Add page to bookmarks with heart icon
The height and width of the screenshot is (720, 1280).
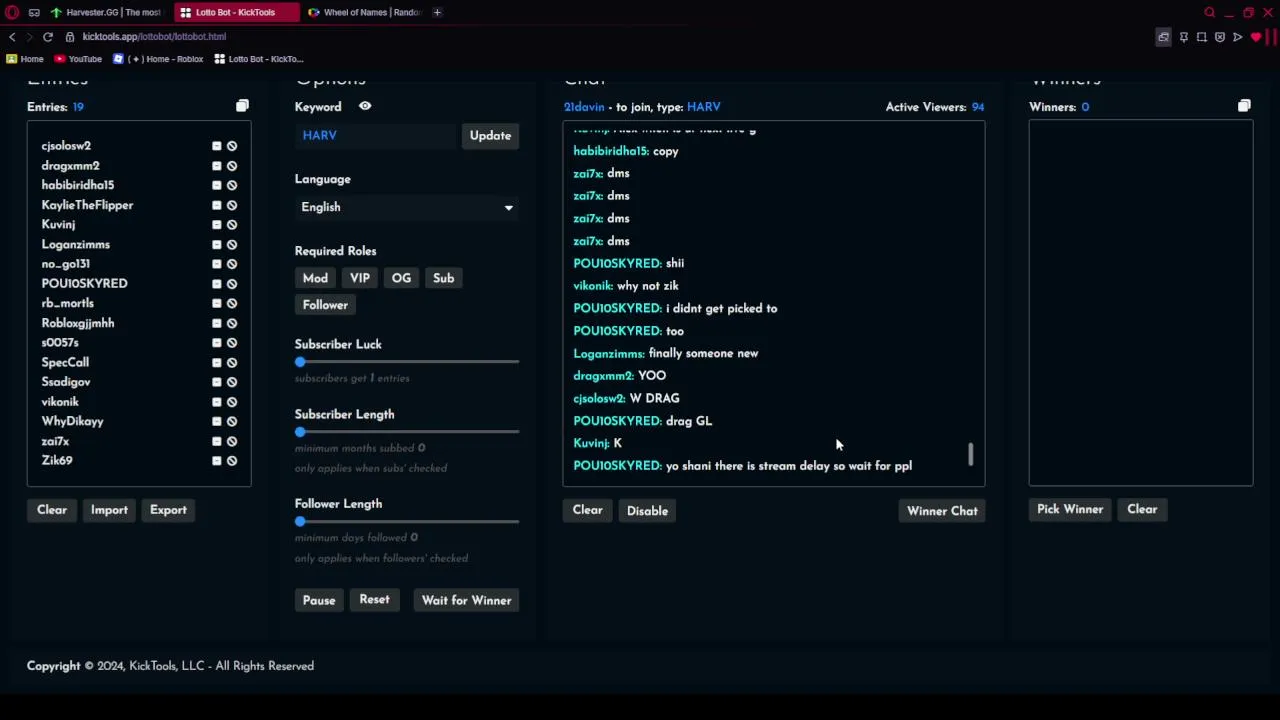(1256, 37)
